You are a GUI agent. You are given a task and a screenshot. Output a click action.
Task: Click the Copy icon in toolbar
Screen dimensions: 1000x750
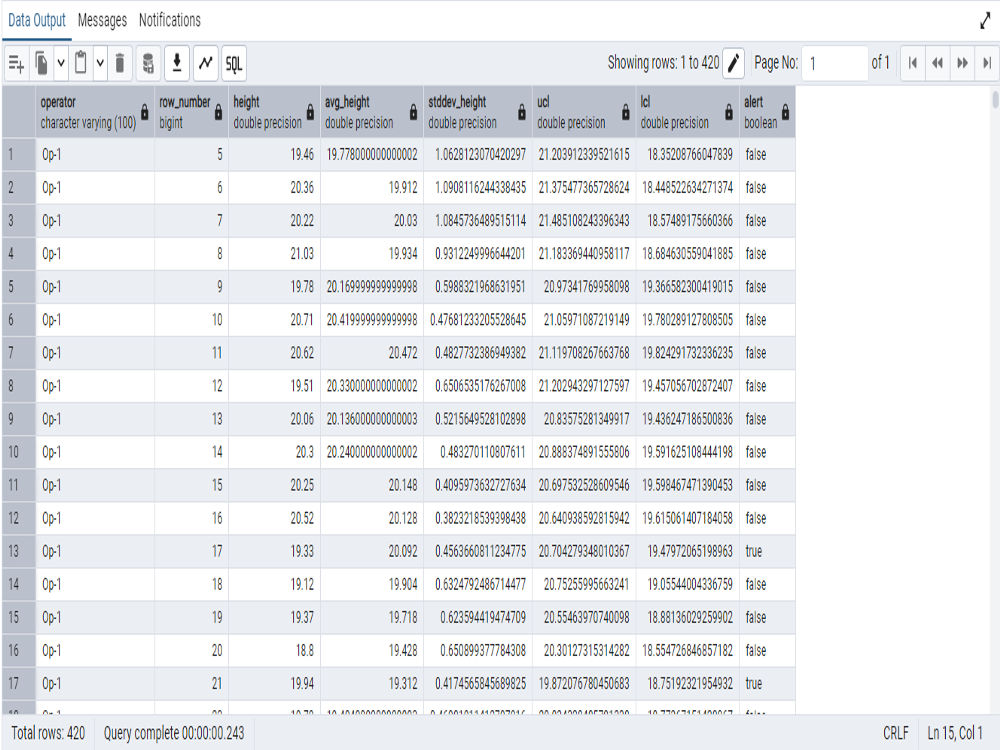click(41, 63)
